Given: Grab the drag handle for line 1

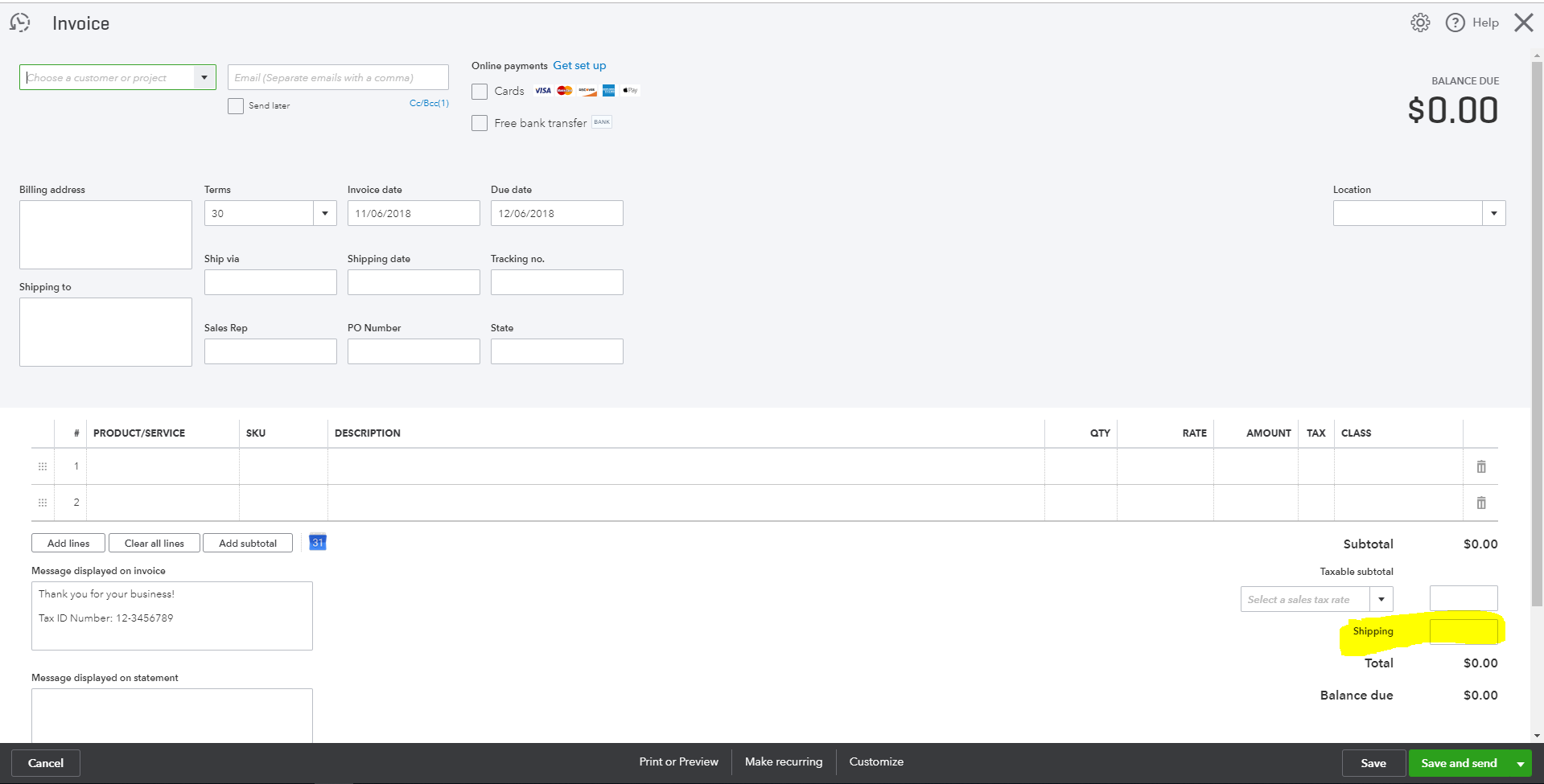Looking at the screenshot, I should pyautogui.click(x=42, y=466).
